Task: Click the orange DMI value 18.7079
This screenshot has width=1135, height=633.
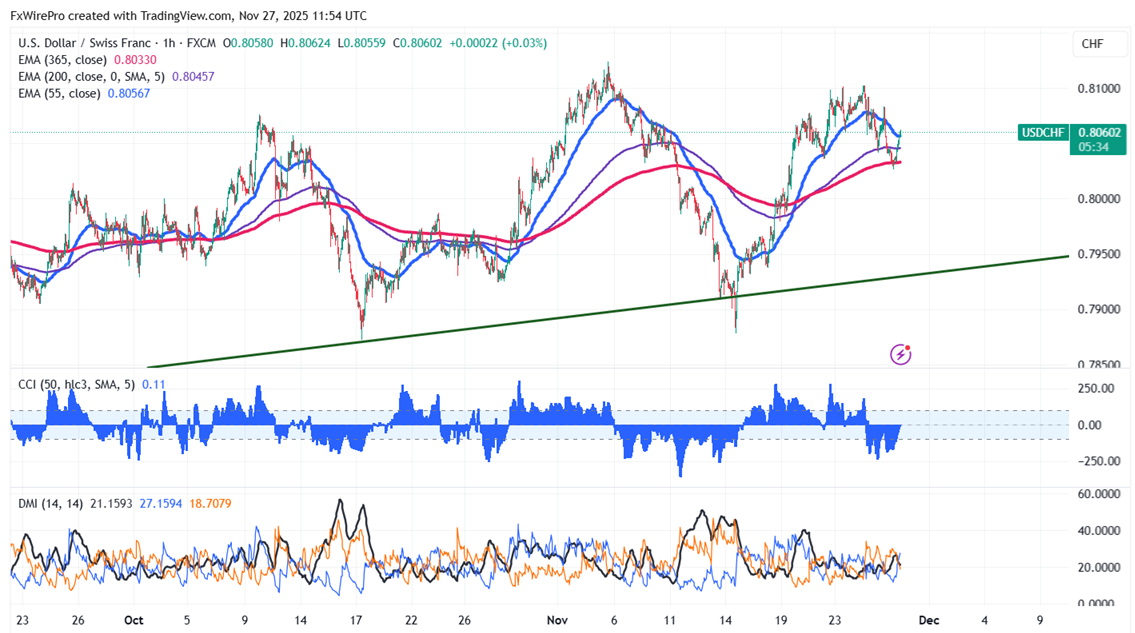Action: tap(210, 503)
